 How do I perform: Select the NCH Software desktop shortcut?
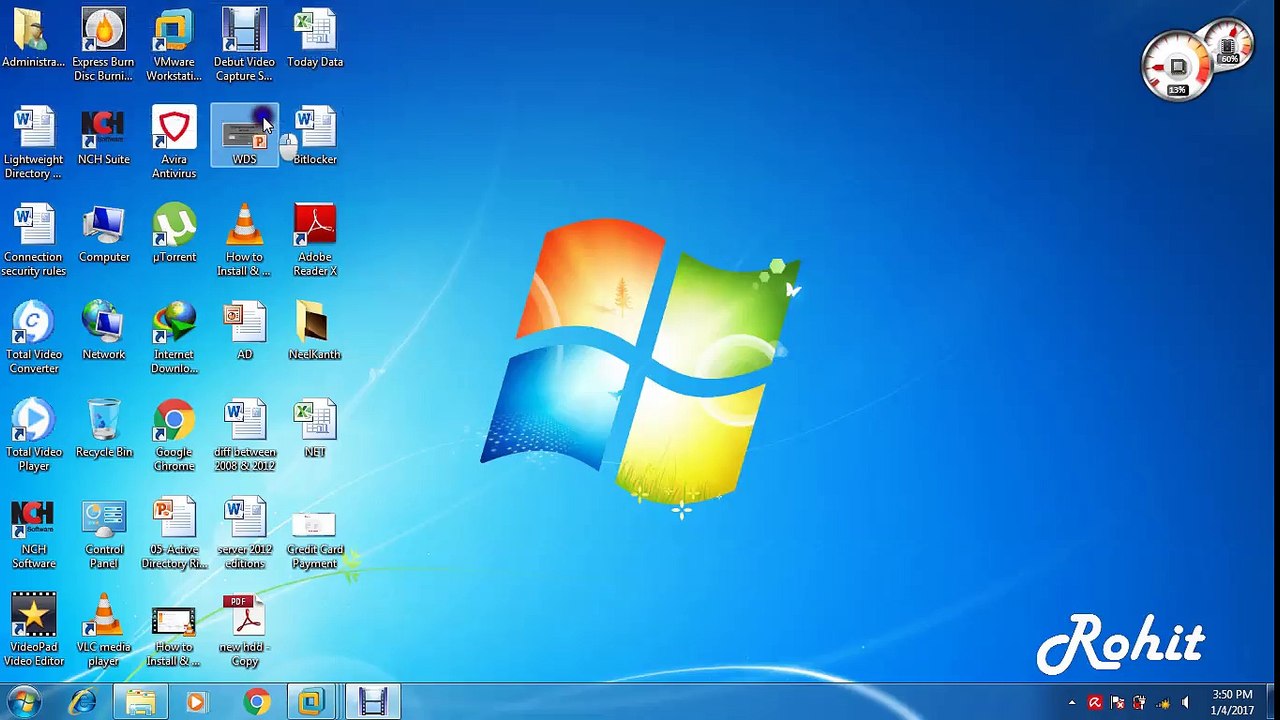[x=33, y=533]
